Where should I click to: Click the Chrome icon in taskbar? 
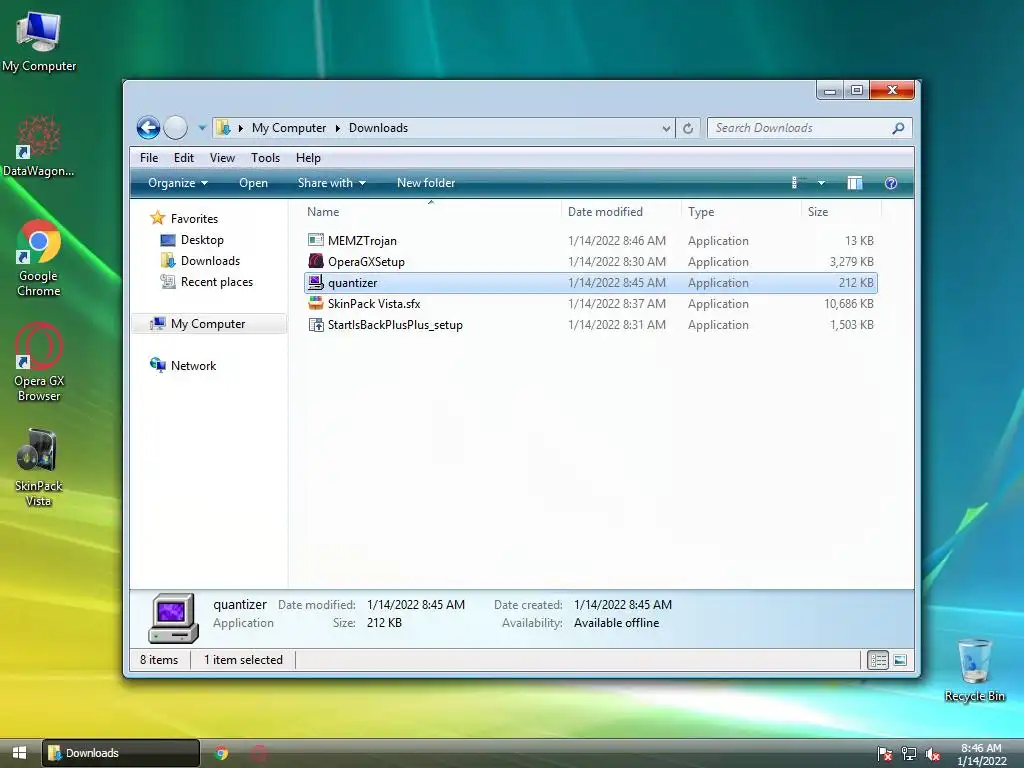(x=221, y=753)
